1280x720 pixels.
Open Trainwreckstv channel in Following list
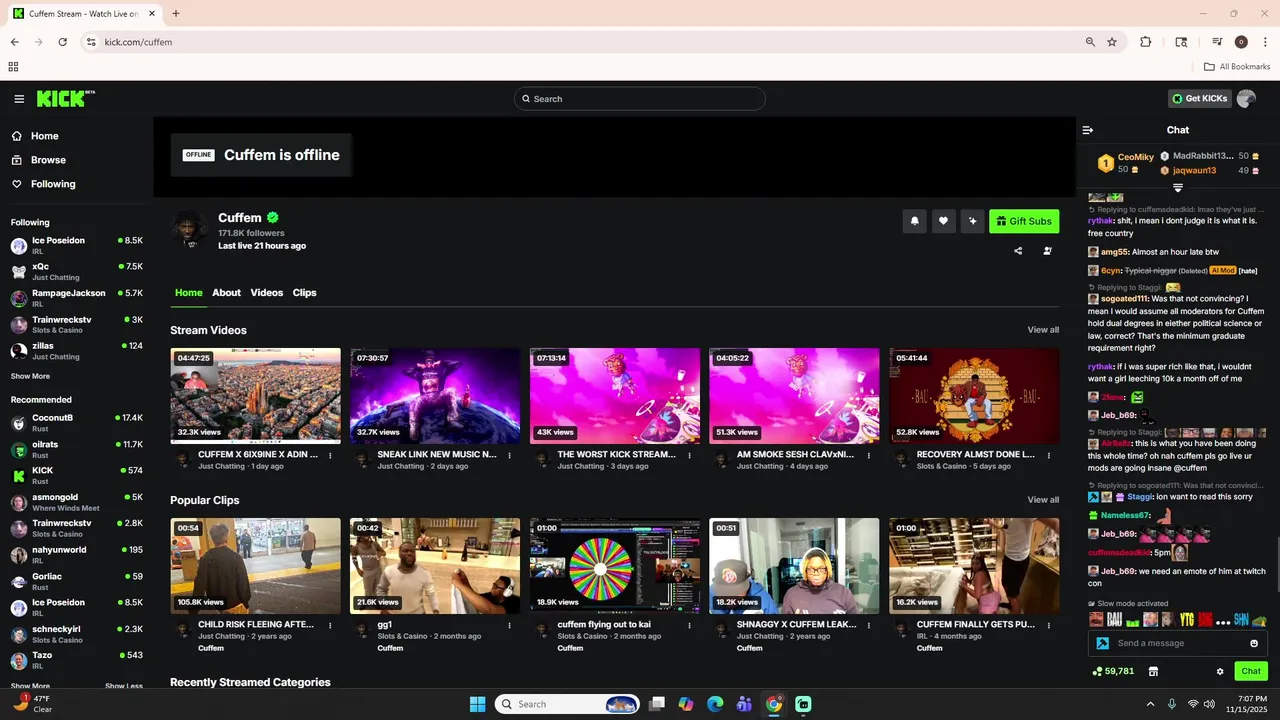tap(77, 324)
